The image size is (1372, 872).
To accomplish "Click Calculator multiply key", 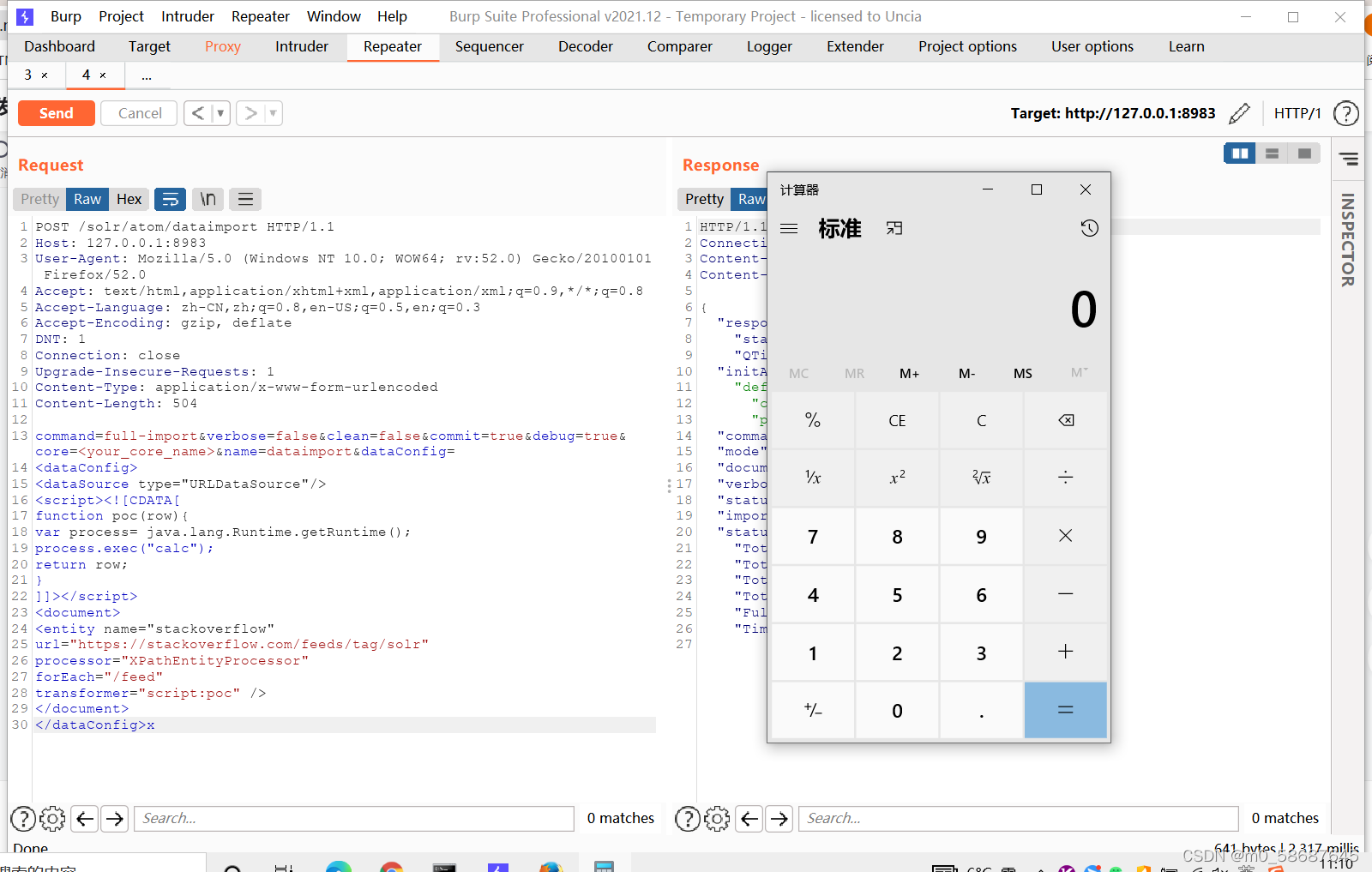I will (x=1066, y=536).
